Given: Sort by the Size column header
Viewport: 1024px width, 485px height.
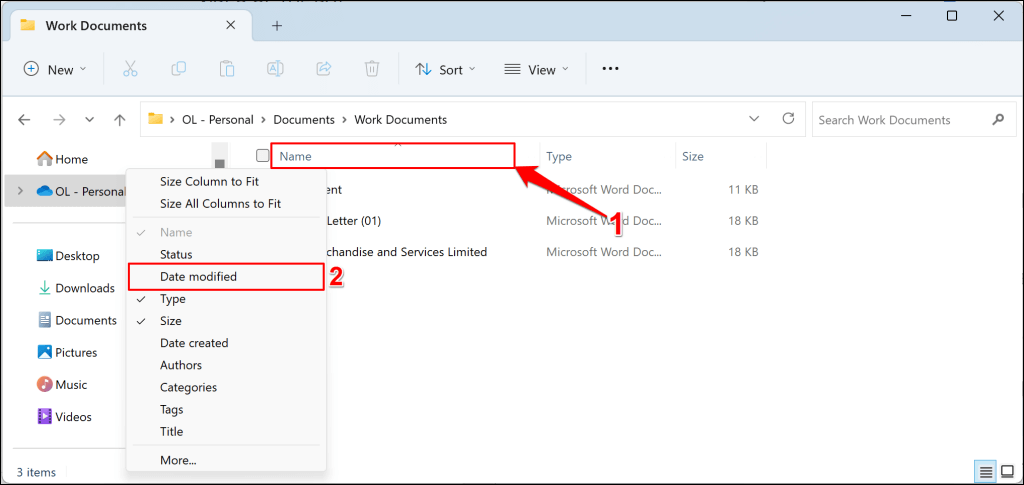Looking at the screenshot, I should point(720,156).
